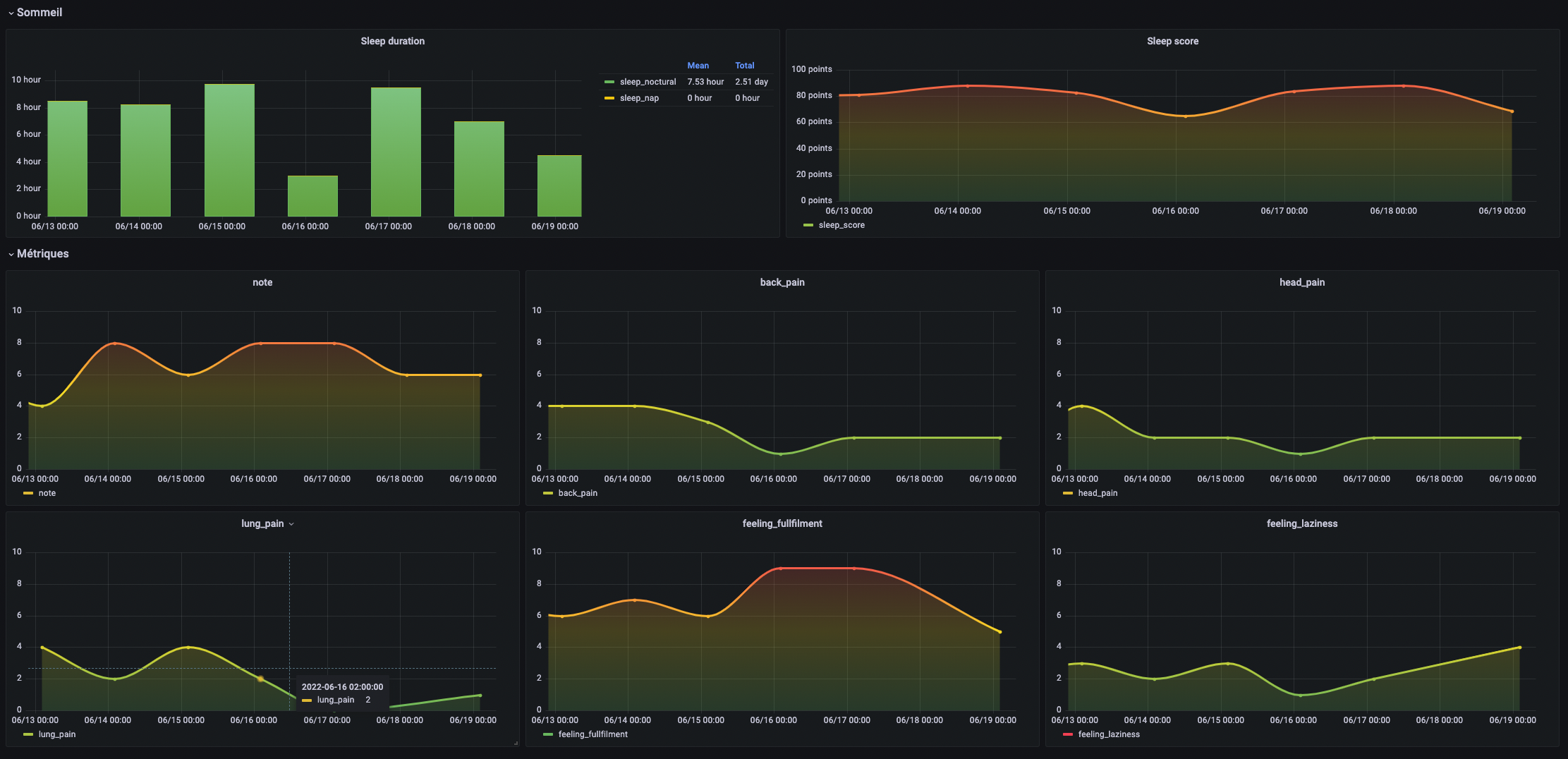Viewport: 1568px width, 759px height.
Task: Click the shortest Sleep duration bar near 06/16
Action: point(312,196)
